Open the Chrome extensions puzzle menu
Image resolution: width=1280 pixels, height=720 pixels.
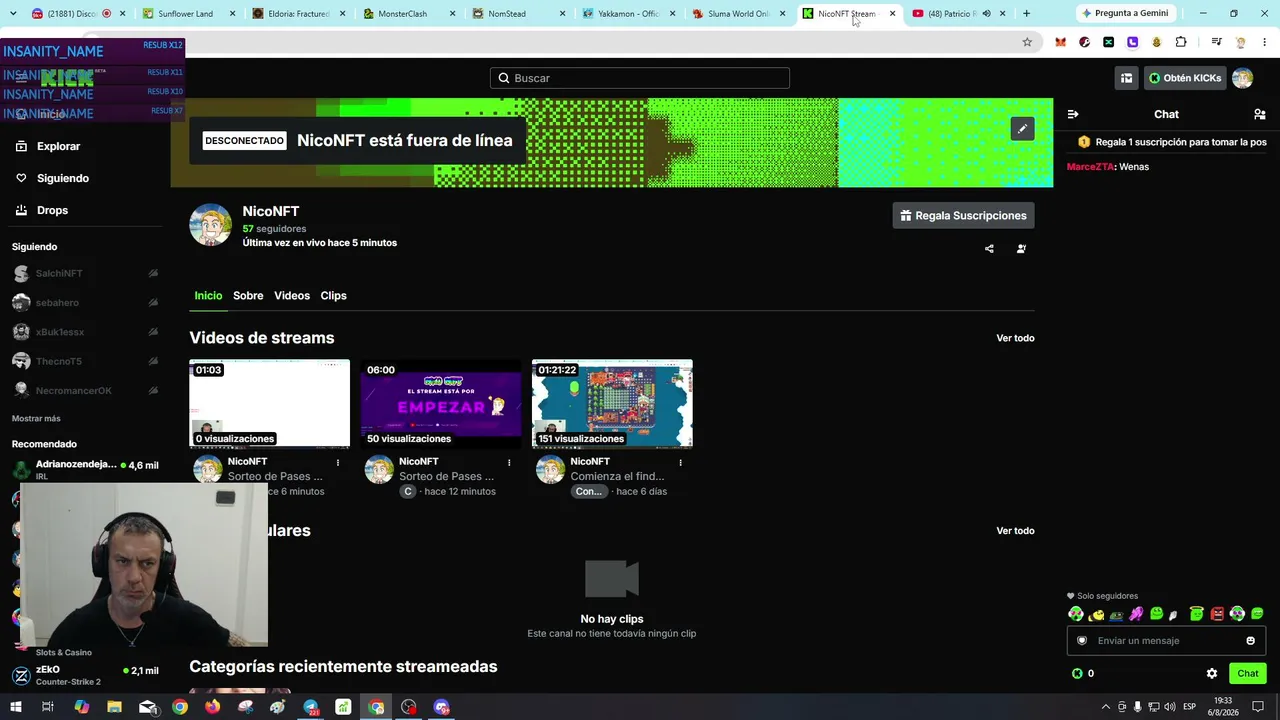tap(1181, 42)
